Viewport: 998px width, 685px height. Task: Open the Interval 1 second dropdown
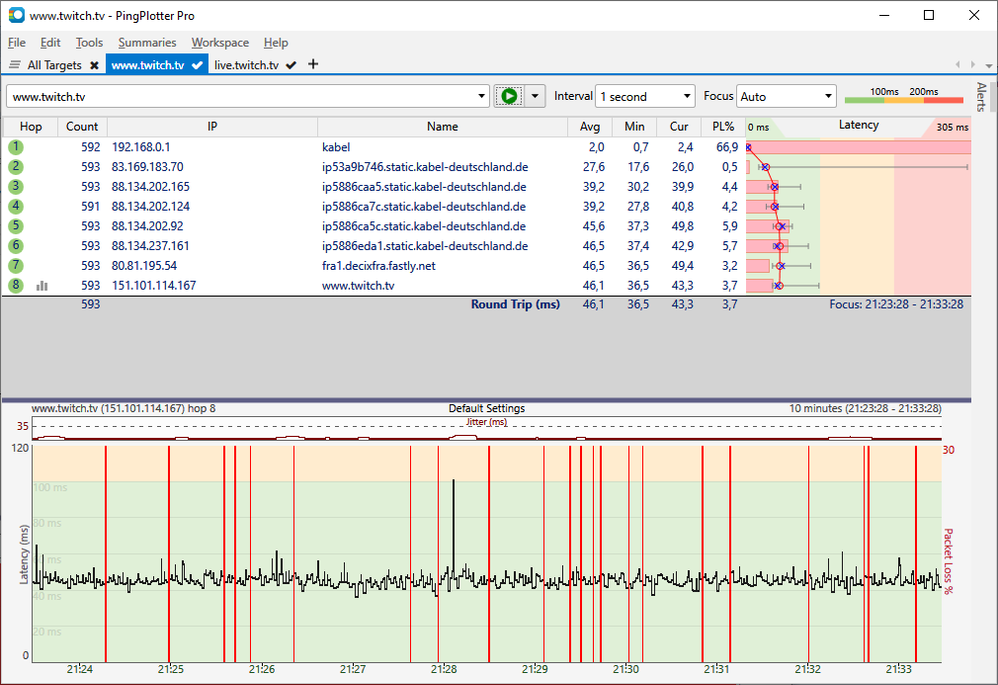click(x=645, y=96)
